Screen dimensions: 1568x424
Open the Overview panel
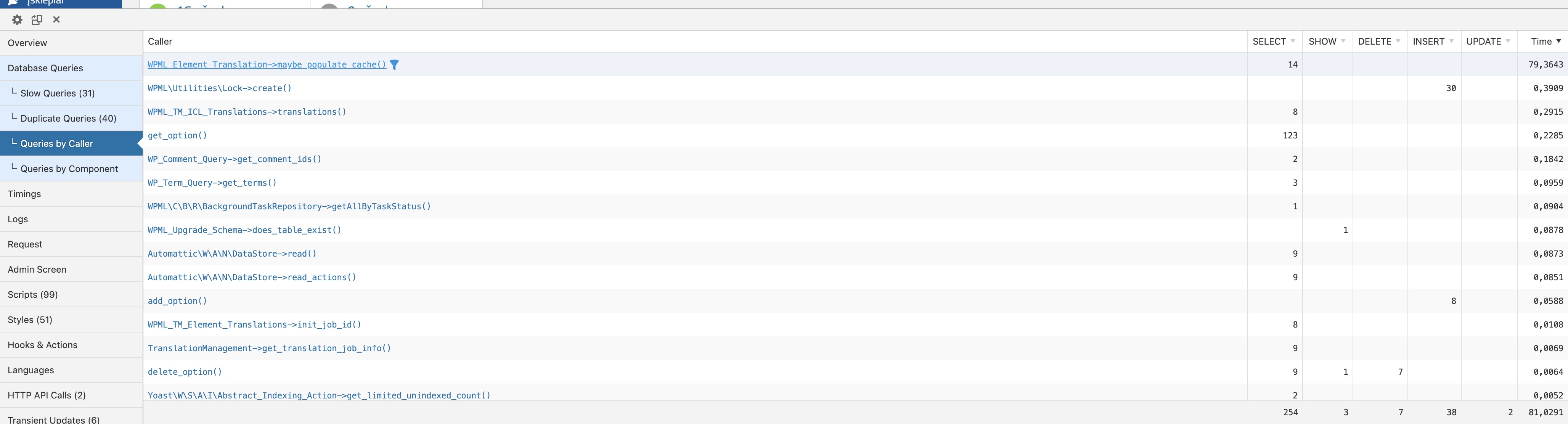(71, 43)
